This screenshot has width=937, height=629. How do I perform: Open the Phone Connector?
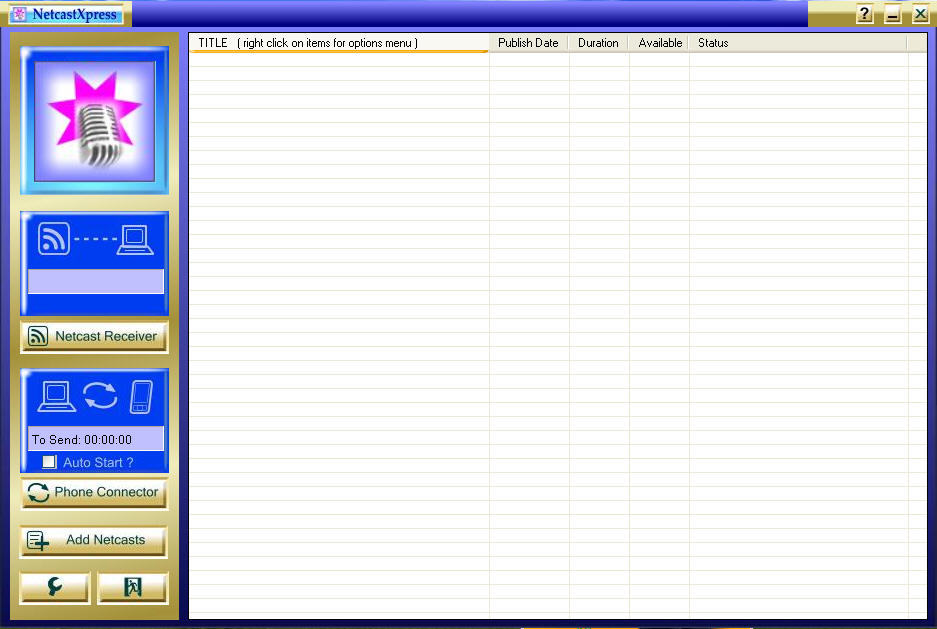94,493
